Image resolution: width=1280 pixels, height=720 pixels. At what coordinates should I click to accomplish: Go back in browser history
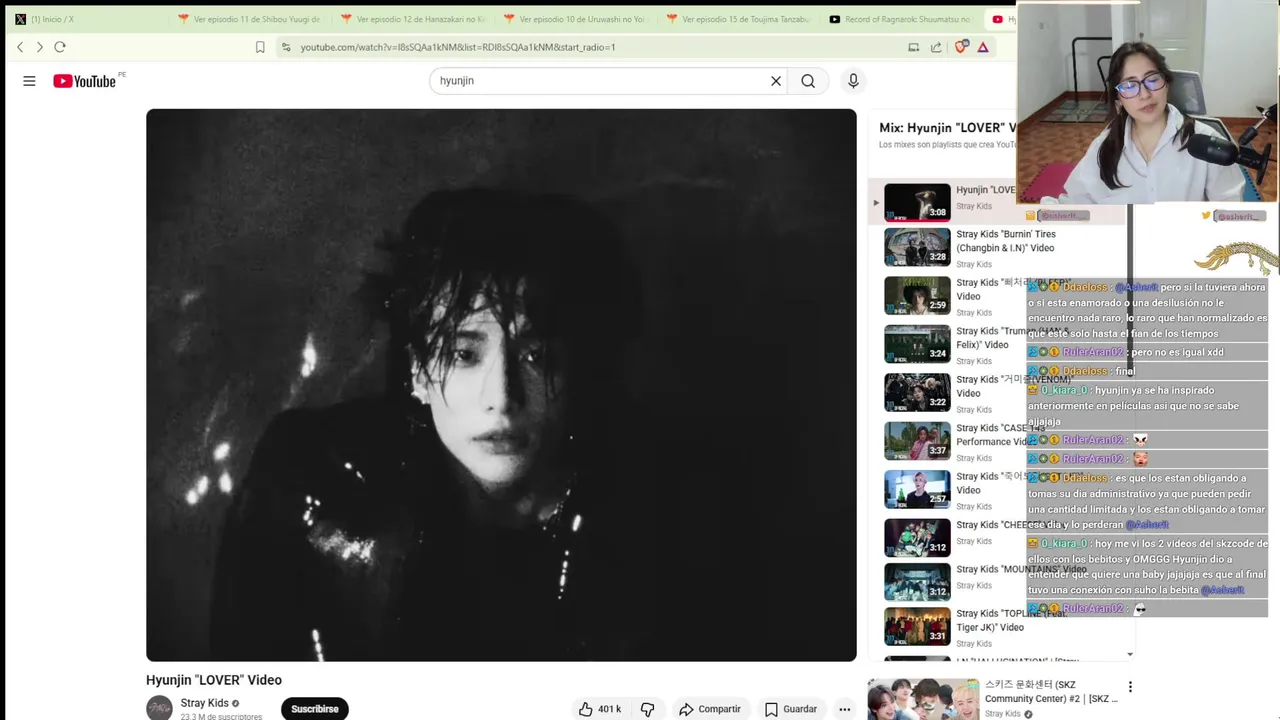coord(20,47)
